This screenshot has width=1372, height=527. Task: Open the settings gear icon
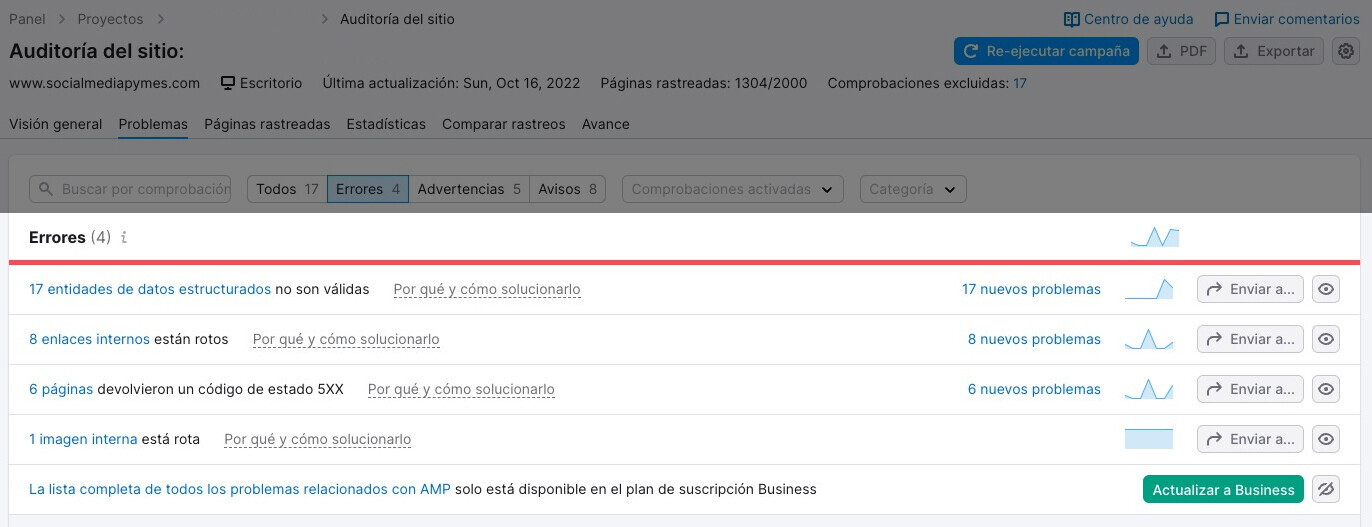click(1346, 51)
